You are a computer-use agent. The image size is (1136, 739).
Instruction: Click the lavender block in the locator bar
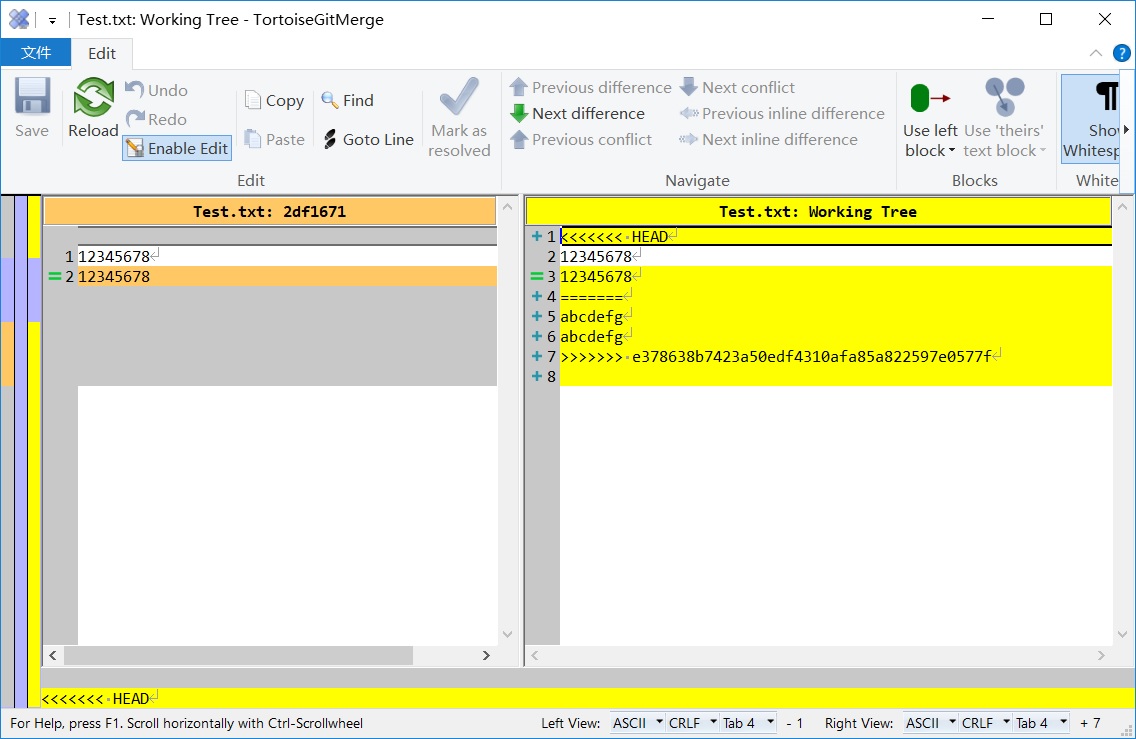7,290
